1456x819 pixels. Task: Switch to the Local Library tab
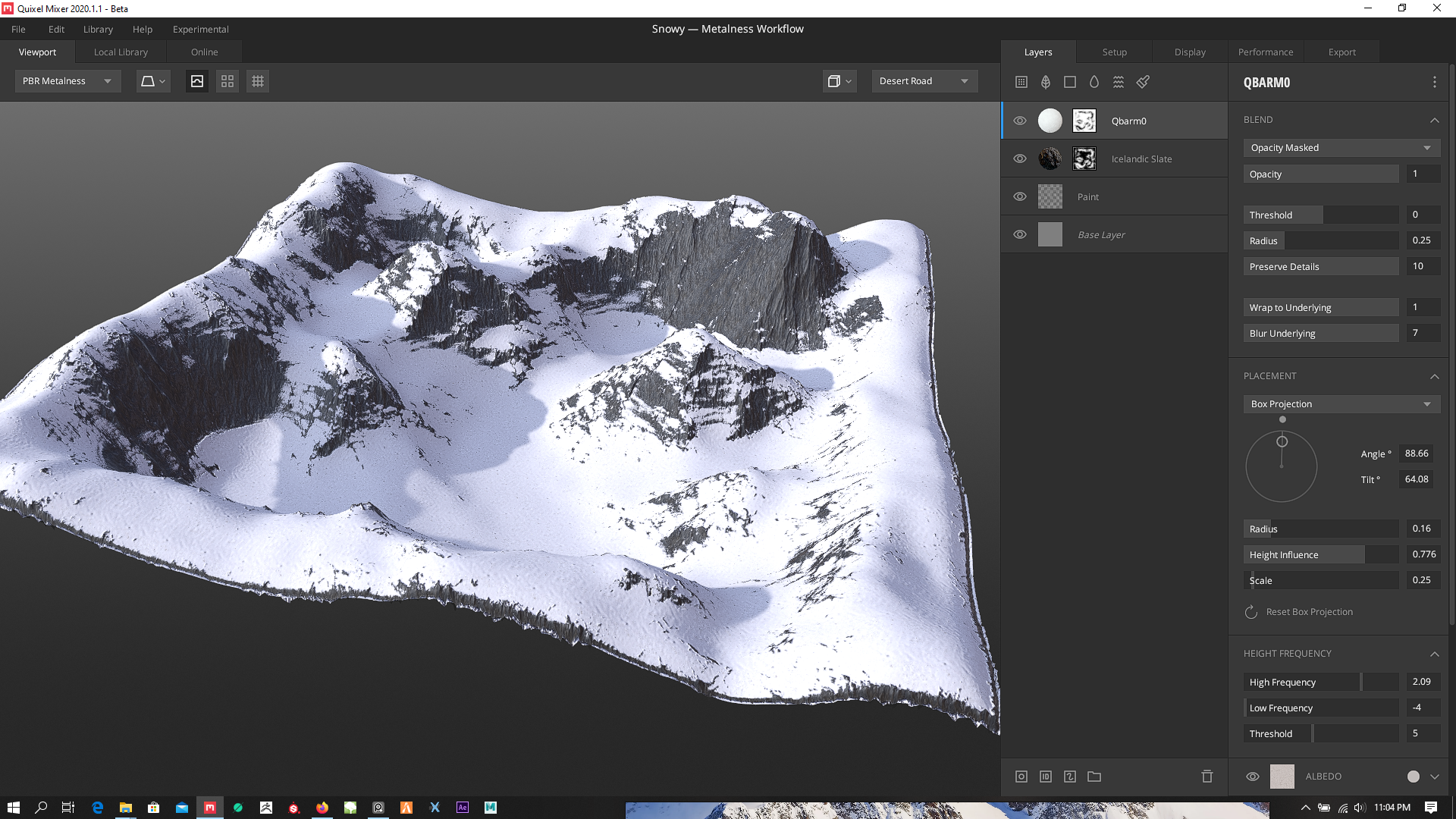[121, 52]
